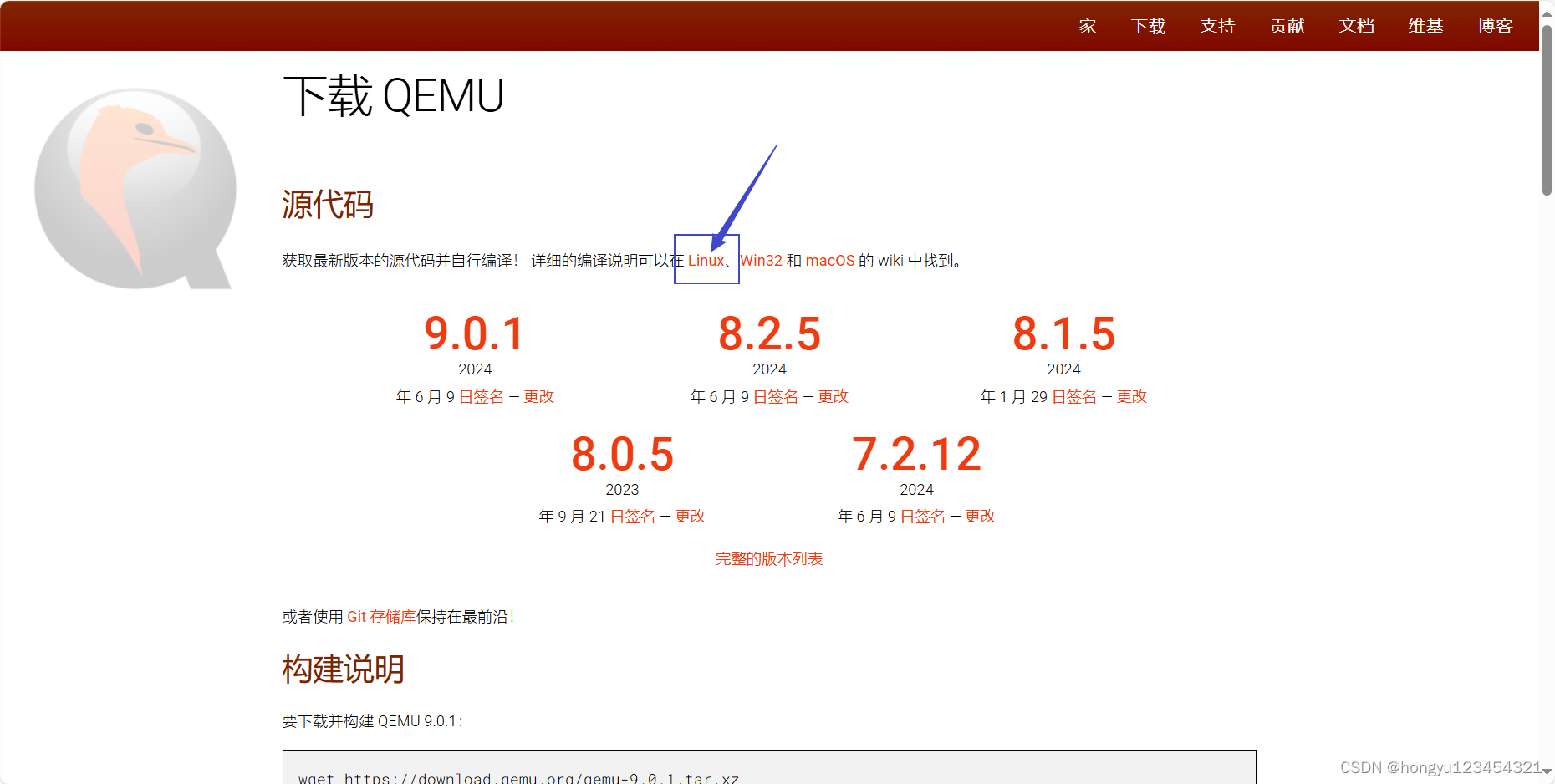Viewport: 1555px width, 784px height.
Task: Download version 7.2.12 source
Action: point(916,454)
